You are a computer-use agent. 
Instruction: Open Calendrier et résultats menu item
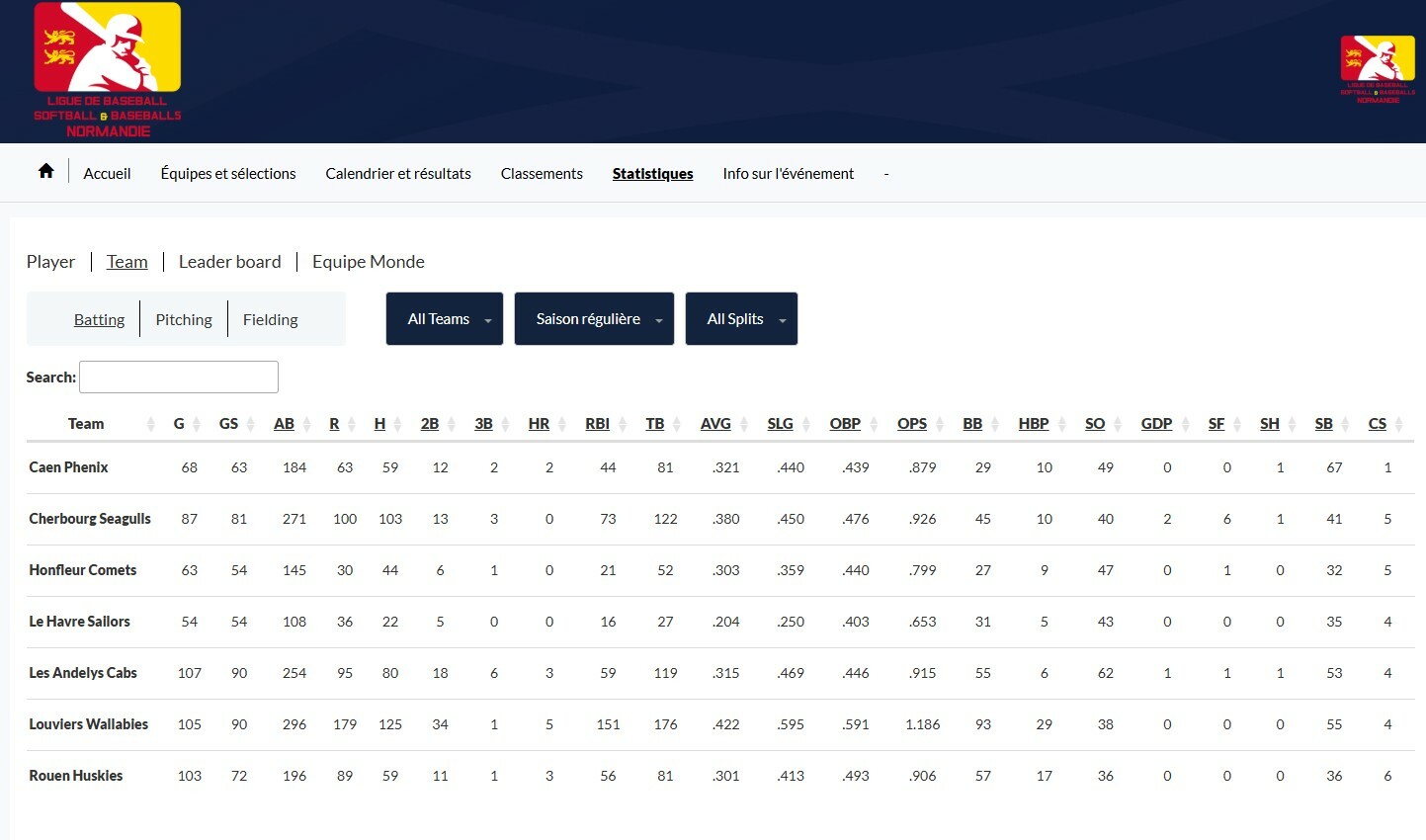398,174
